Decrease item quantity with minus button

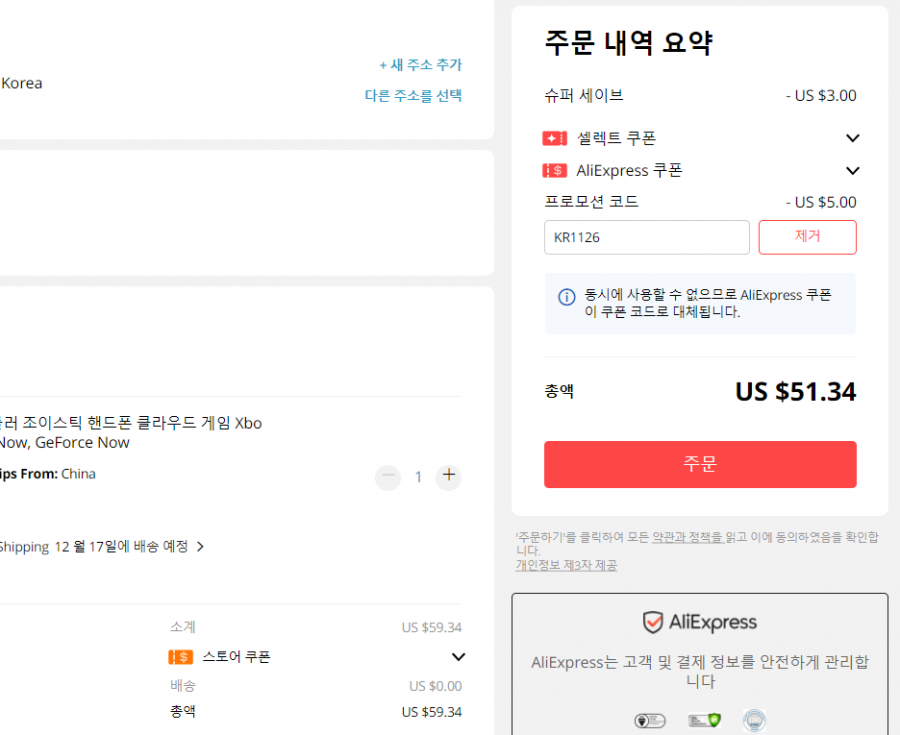388,476
